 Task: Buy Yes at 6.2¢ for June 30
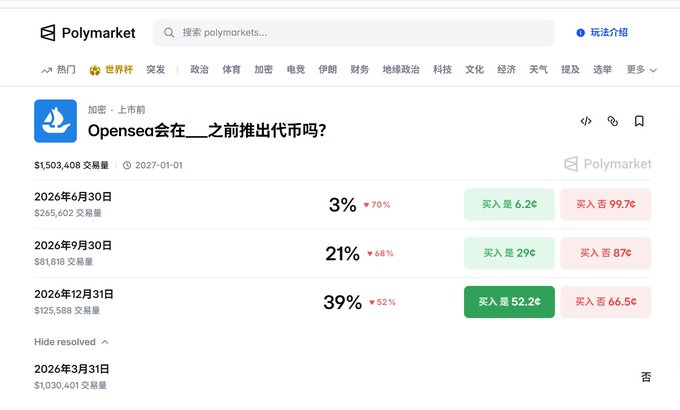pyautogui.click(x=509, y=204)
